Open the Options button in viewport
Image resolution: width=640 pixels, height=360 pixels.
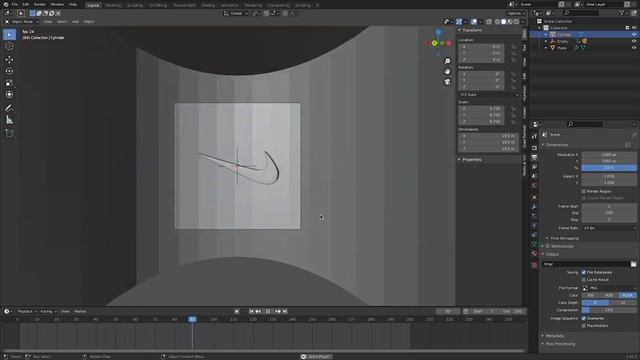click(x=515, y=13)
